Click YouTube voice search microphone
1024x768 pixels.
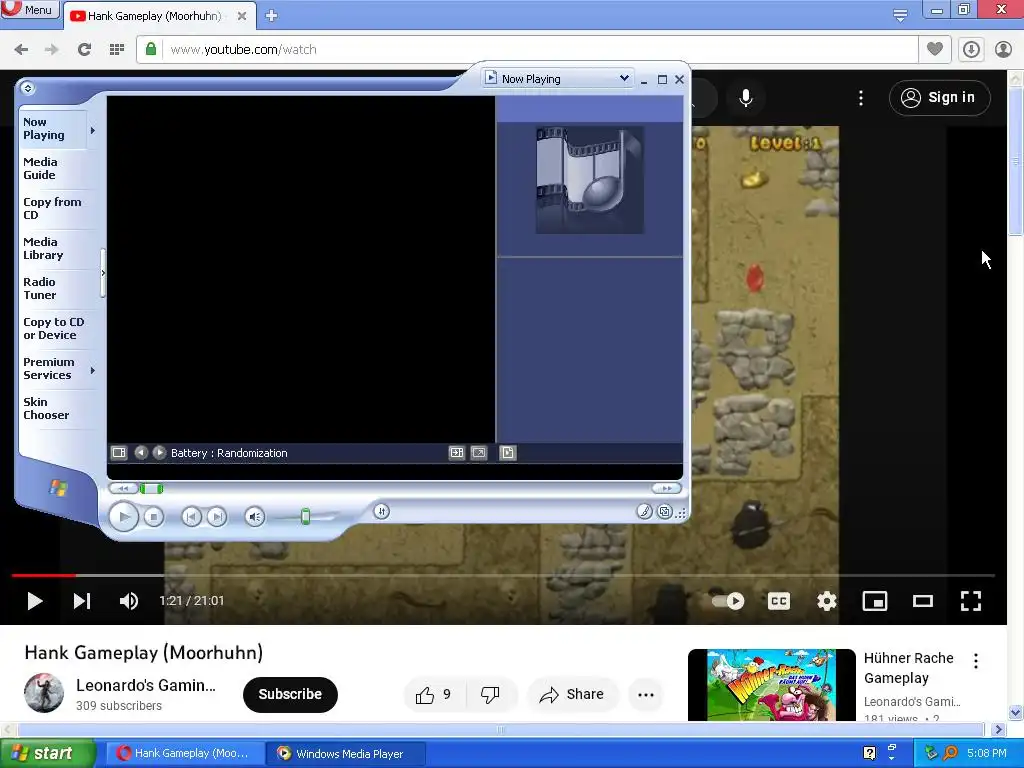coord(746,98)
